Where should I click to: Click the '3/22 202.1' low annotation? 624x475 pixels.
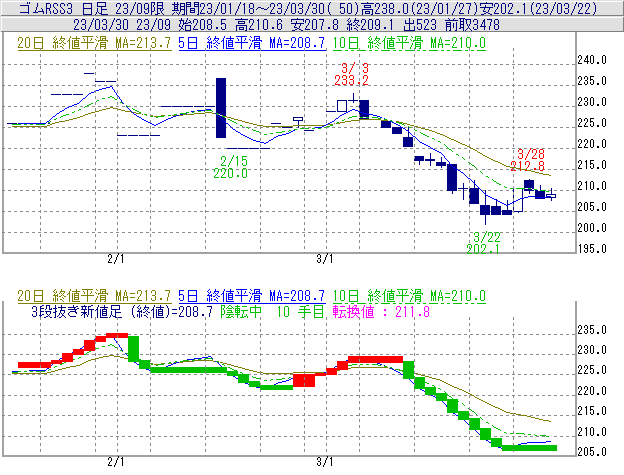coord(483,243)
